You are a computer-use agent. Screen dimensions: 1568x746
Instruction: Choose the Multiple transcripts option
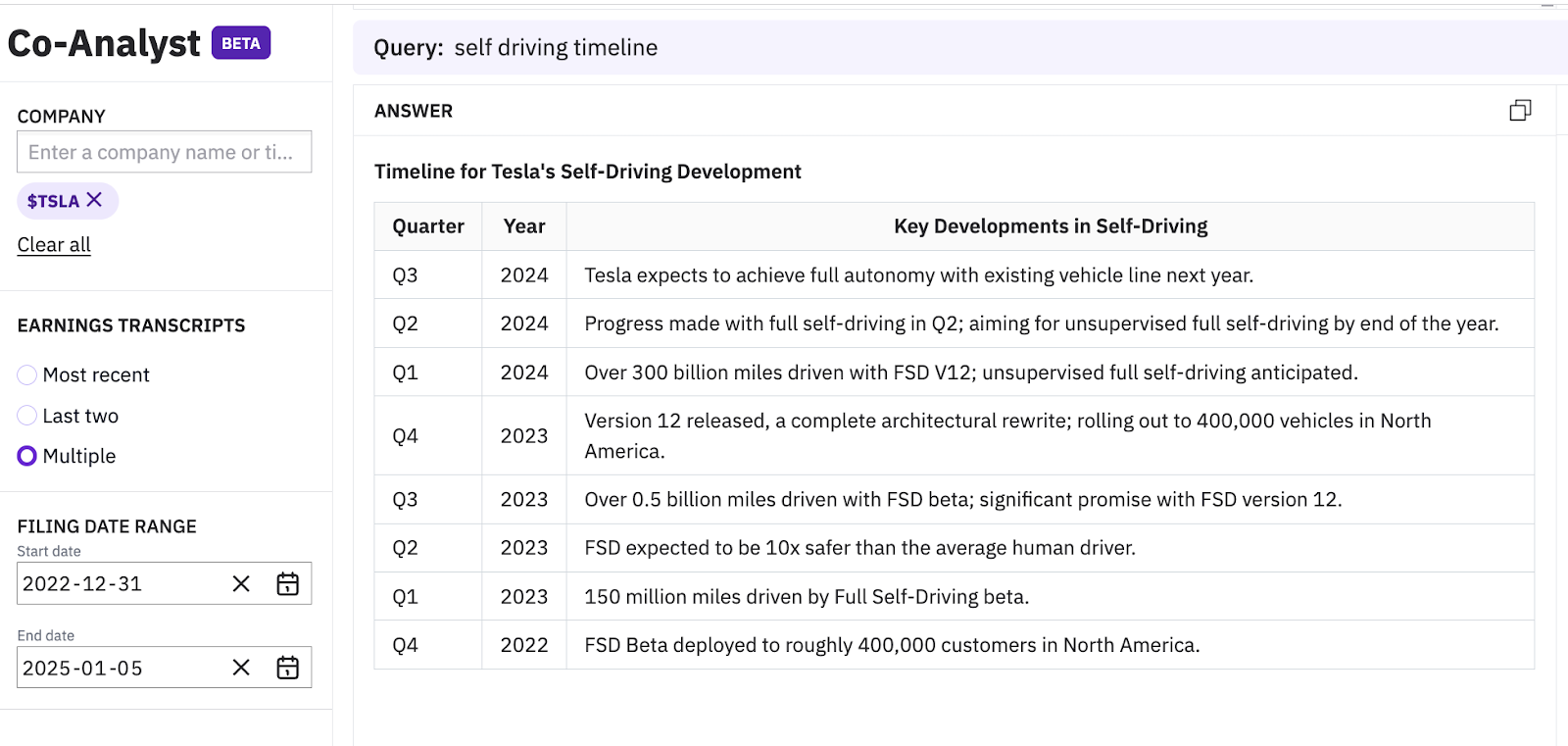tap(27, 456)
